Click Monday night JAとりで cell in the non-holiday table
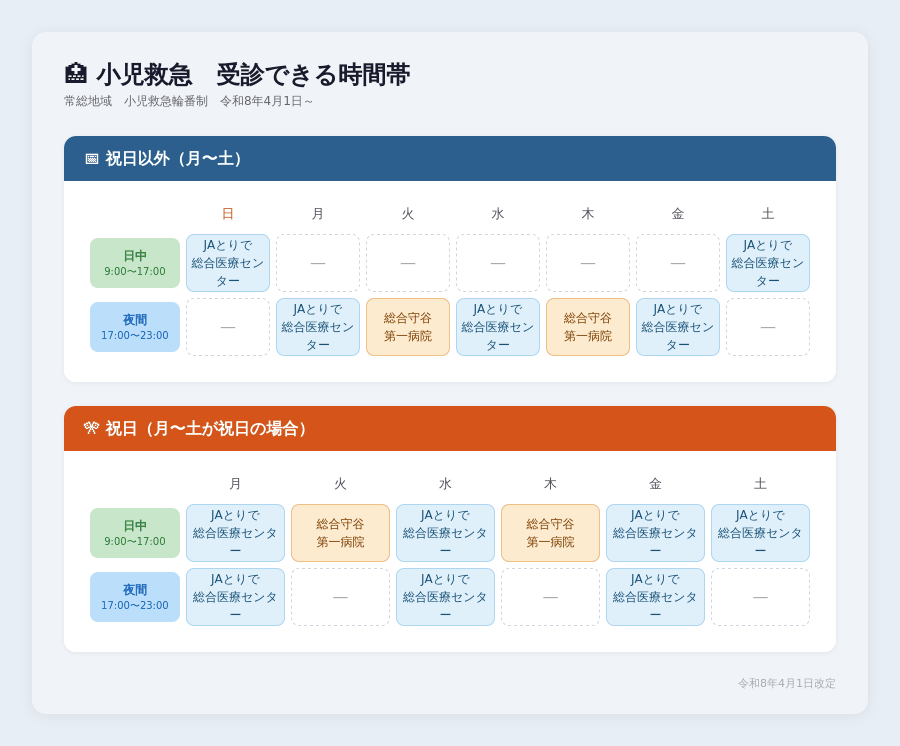The width and height of the screenshot is (900, 746). [318, 327]
